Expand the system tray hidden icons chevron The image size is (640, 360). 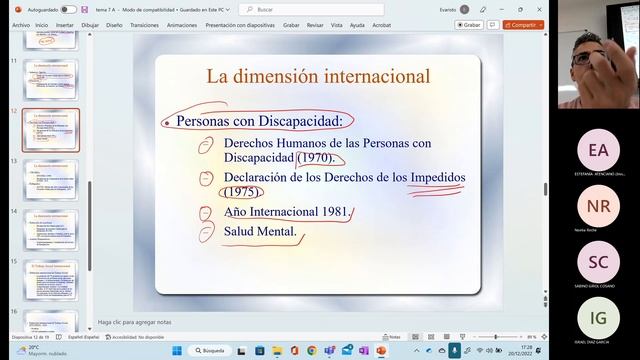click(x=417, y=351)
